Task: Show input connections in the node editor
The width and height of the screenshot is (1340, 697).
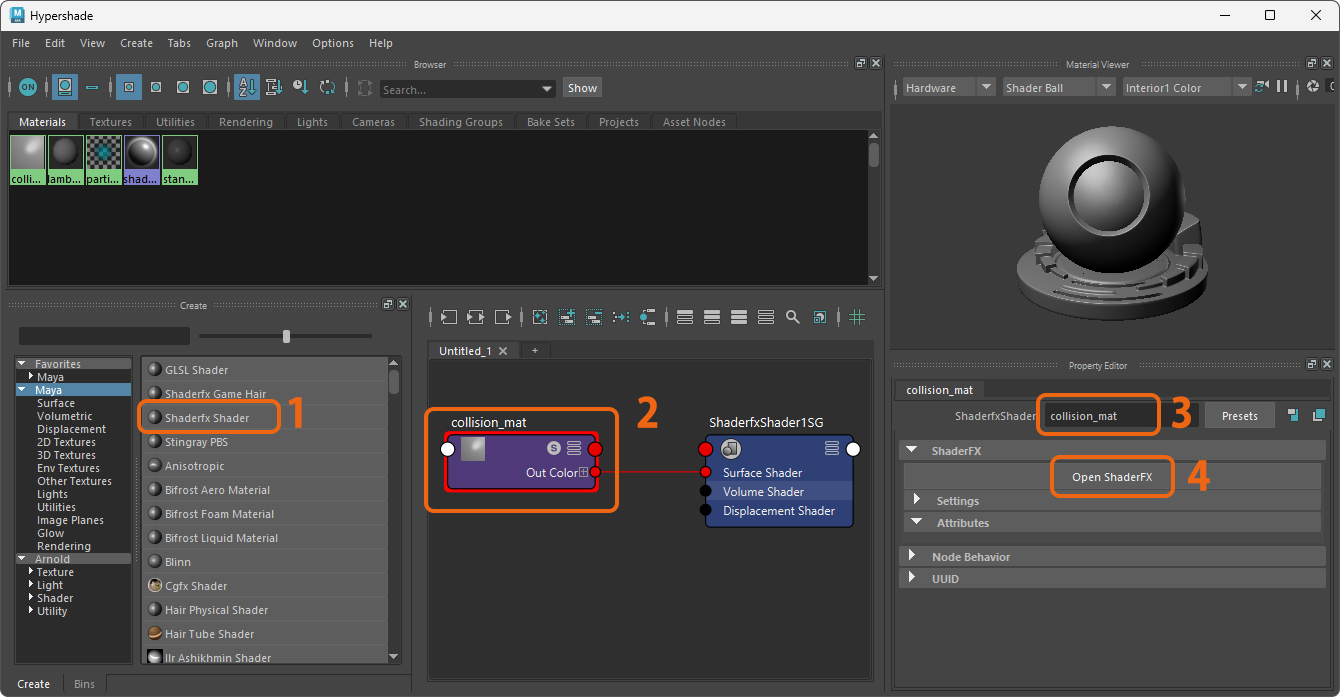Action: coord(448,317)
